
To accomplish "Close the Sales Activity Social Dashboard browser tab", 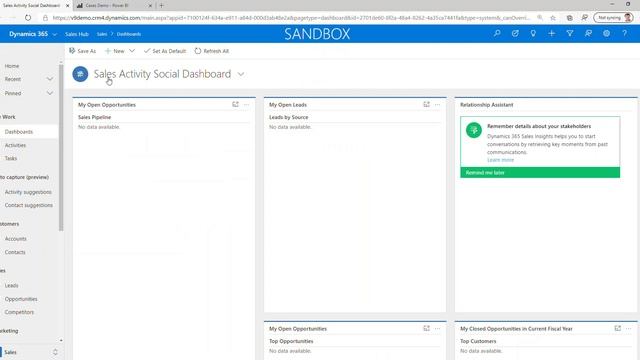I will point(68,6).
